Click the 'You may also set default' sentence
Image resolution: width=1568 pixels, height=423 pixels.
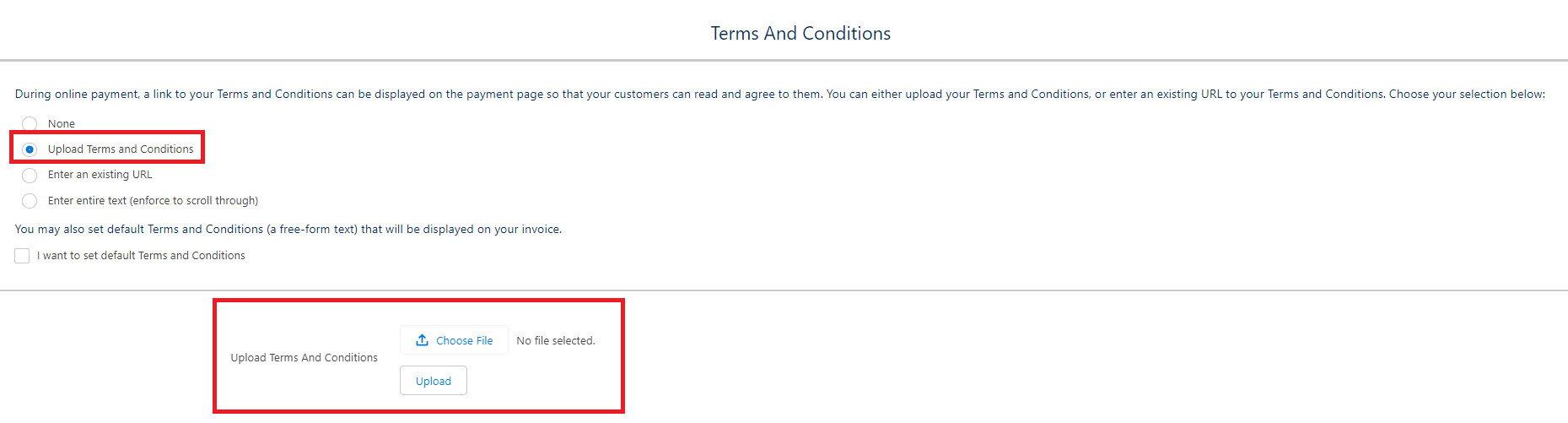[x=288, y=230]
